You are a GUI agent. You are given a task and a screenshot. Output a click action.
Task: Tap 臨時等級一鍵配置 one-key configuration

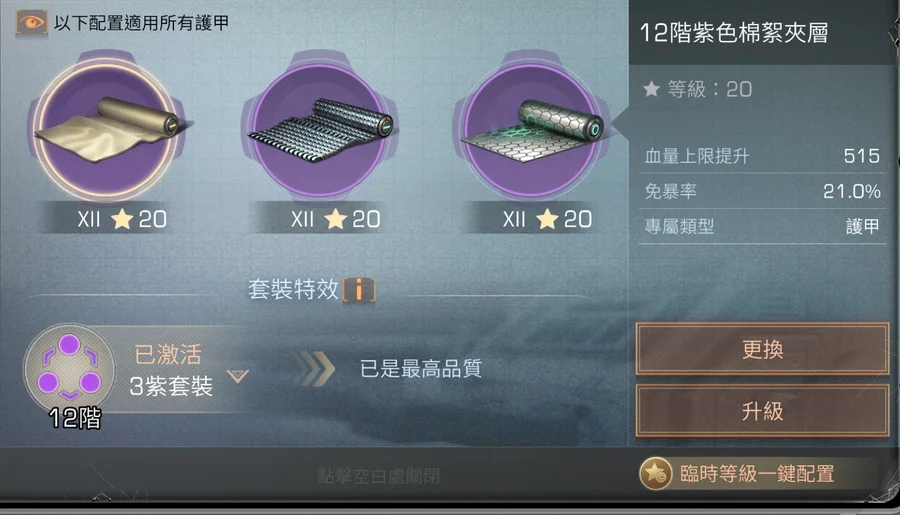point(757,474)
